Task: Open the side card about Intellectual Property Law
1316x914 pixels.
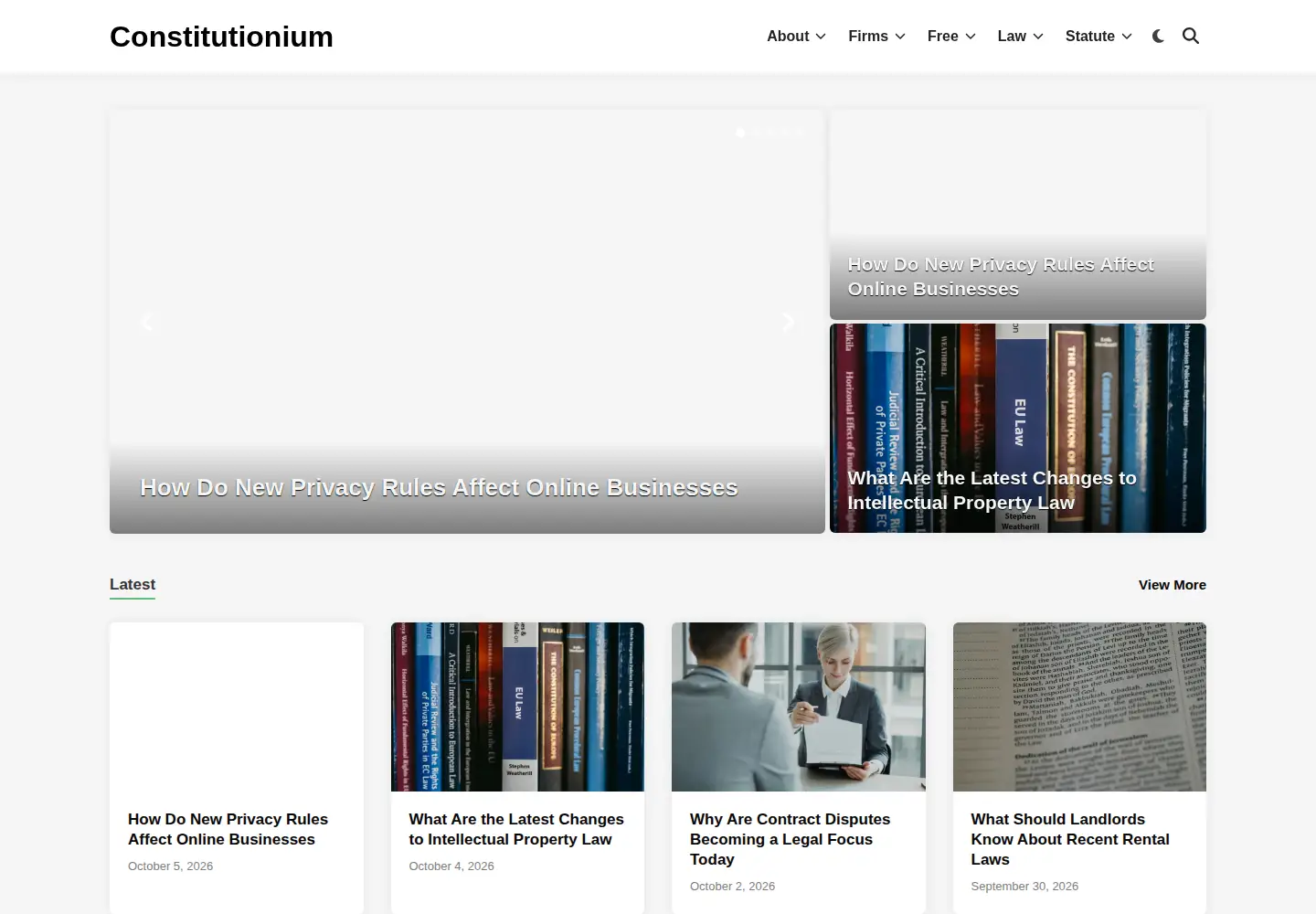Action: click(1018, 428)
